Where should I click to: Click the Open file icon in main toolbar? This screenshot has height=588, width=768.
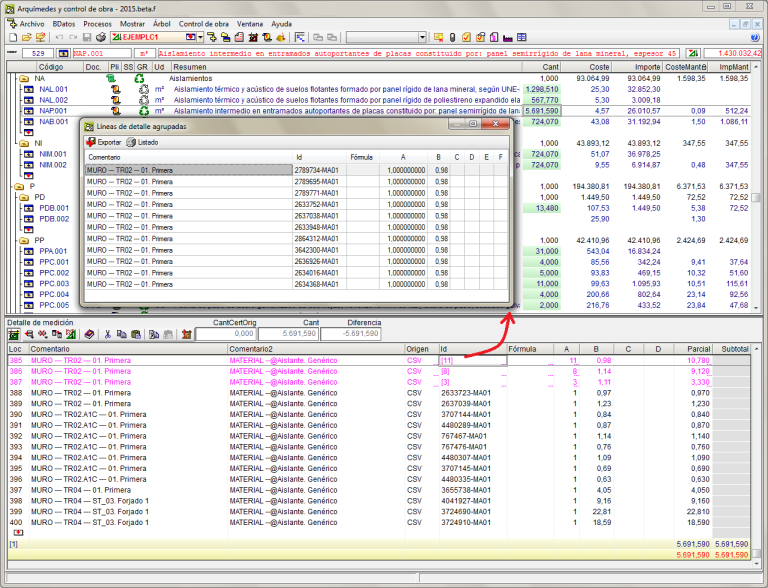(27, 37)
